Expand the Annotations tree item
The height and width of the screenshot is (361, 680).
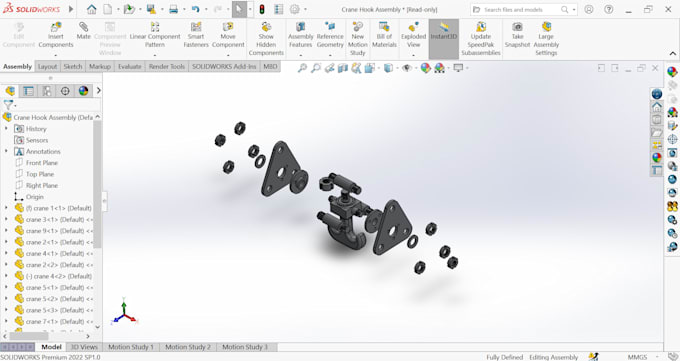click(x=6, y=151)
